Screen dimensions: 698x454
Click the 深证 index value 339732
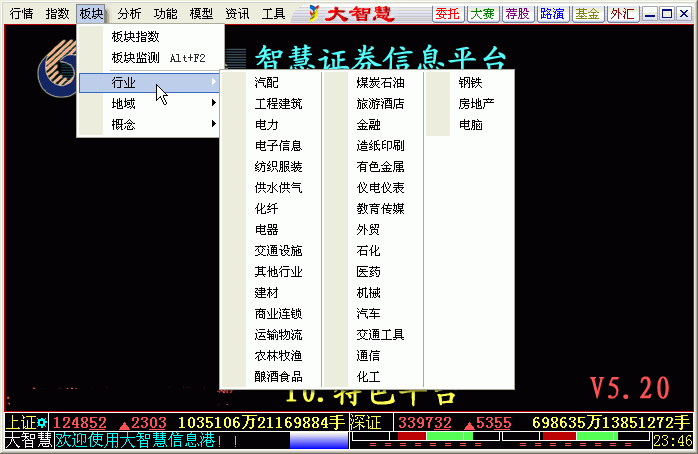[x=425, y=422]
